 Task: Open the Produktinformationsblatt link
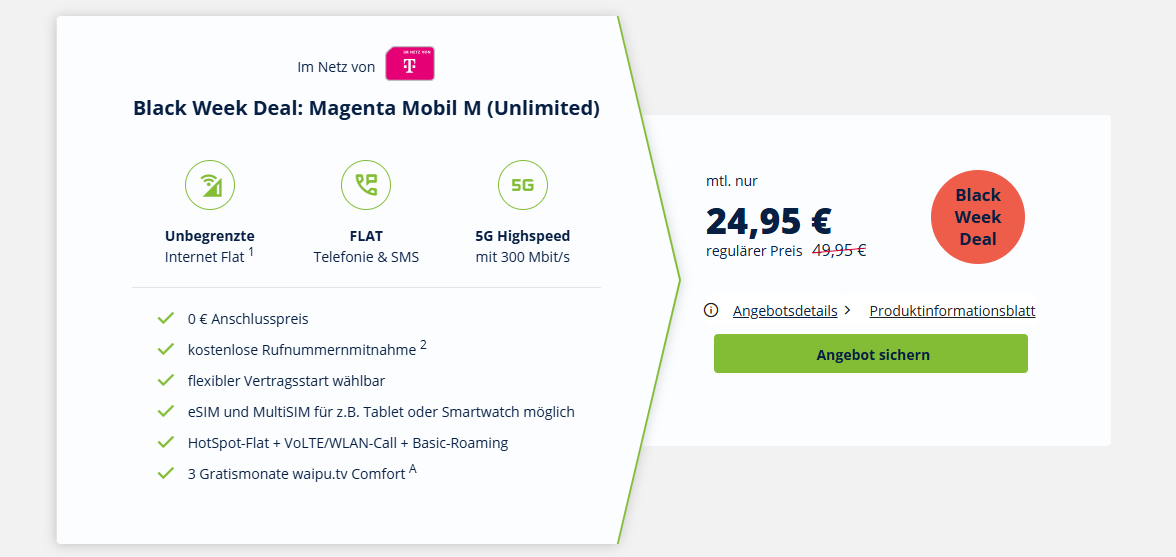952,311
